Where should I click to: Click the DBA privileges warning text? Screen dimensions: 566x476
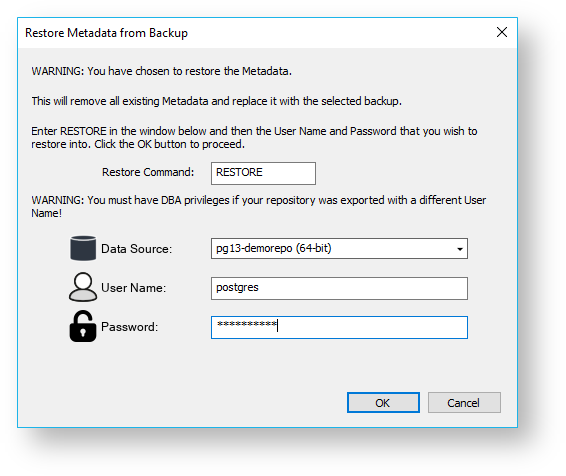click(x=258, y=206)
